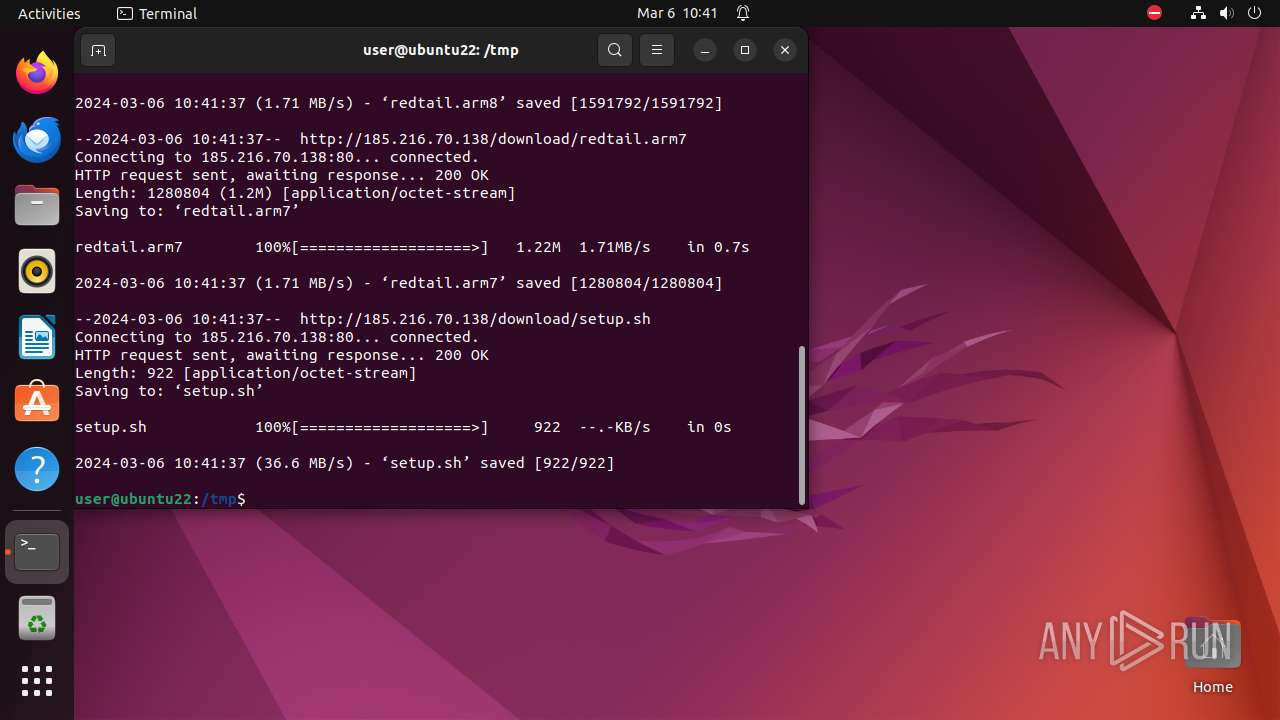
Task: Open Thunderbird mail from the dock
Action: pyautogui.click(x=37, y=139)
